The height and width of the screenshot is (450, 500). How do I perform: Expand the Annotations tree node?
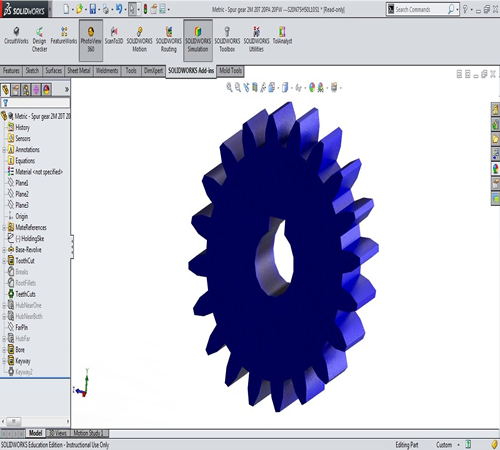coord(4,150)
